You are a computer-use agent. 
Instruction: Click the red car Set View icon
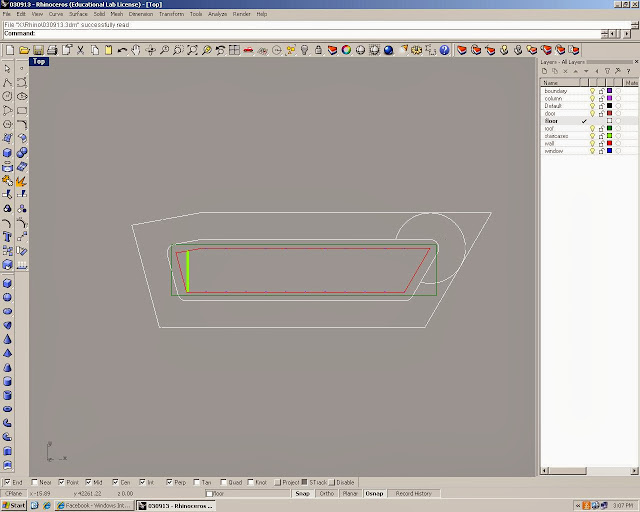(248, 50)
